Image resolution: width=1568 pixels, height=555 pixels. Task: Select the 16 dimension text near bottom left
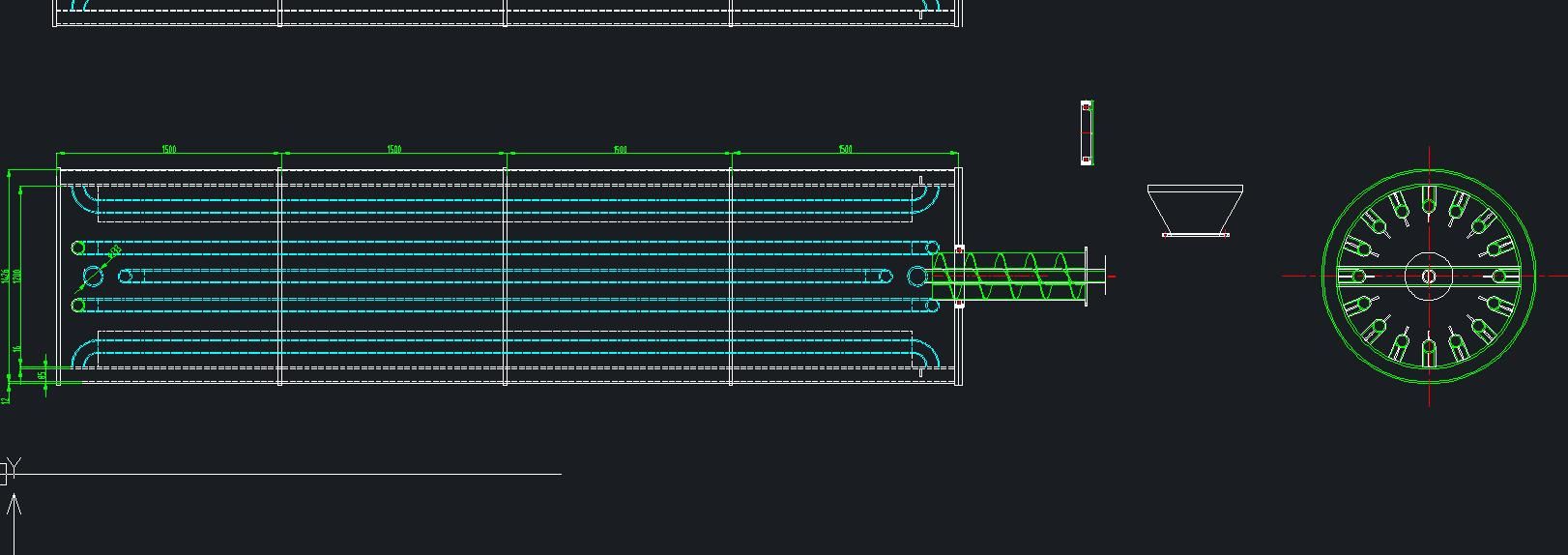coord(17,350)
